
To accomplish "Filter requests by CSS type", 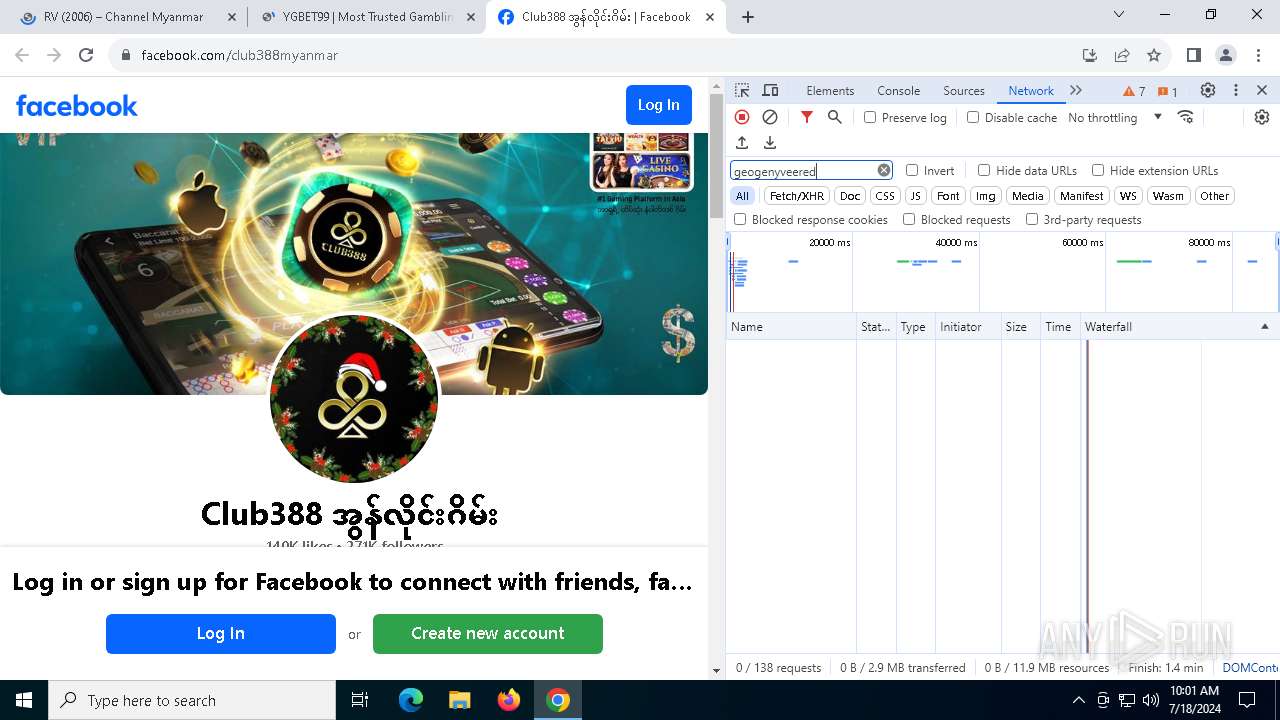I will (x=885, y=196).
